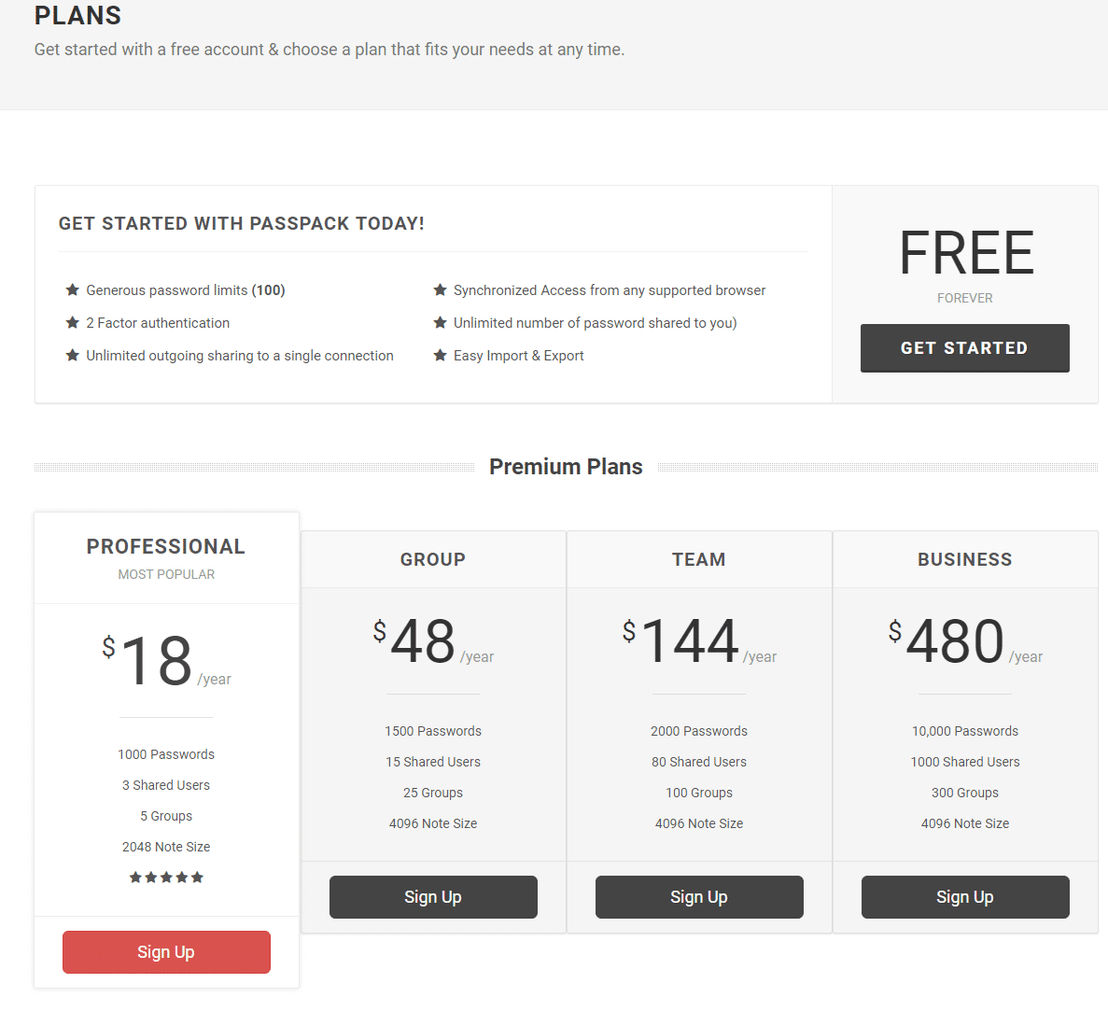Click the Premium Plans section heading

[566, 466]
